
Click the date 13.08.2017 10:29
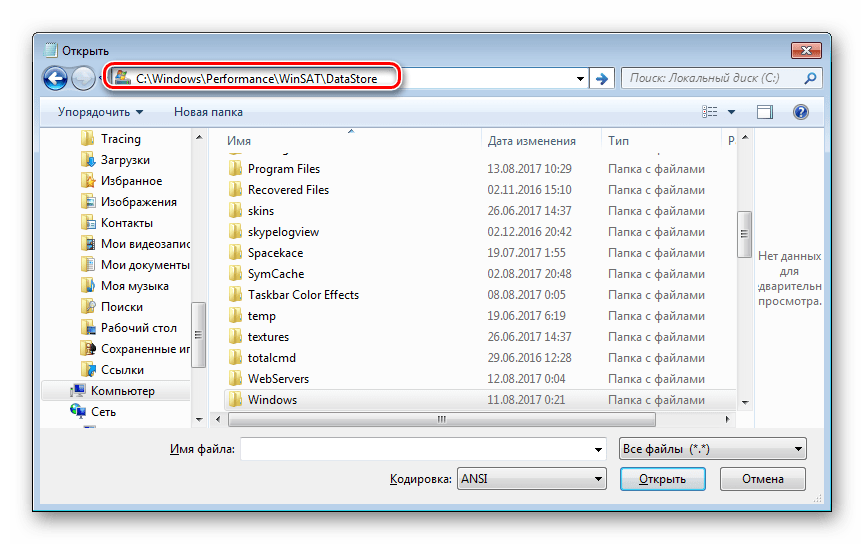point(529,169)
